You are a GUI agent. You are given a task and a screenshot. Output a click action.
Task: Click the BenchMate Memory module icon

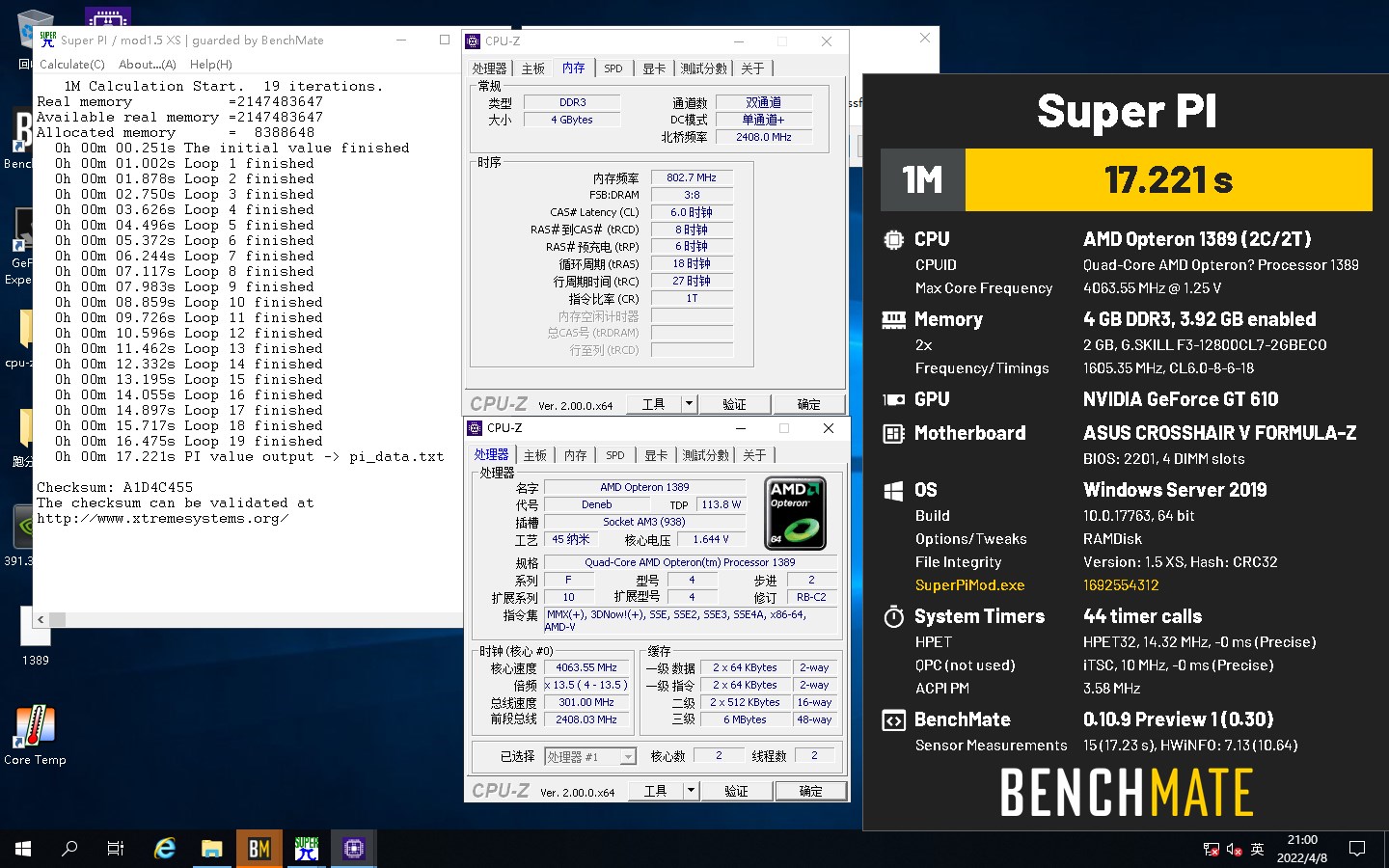pyautogui.click(x=894, y=319)
